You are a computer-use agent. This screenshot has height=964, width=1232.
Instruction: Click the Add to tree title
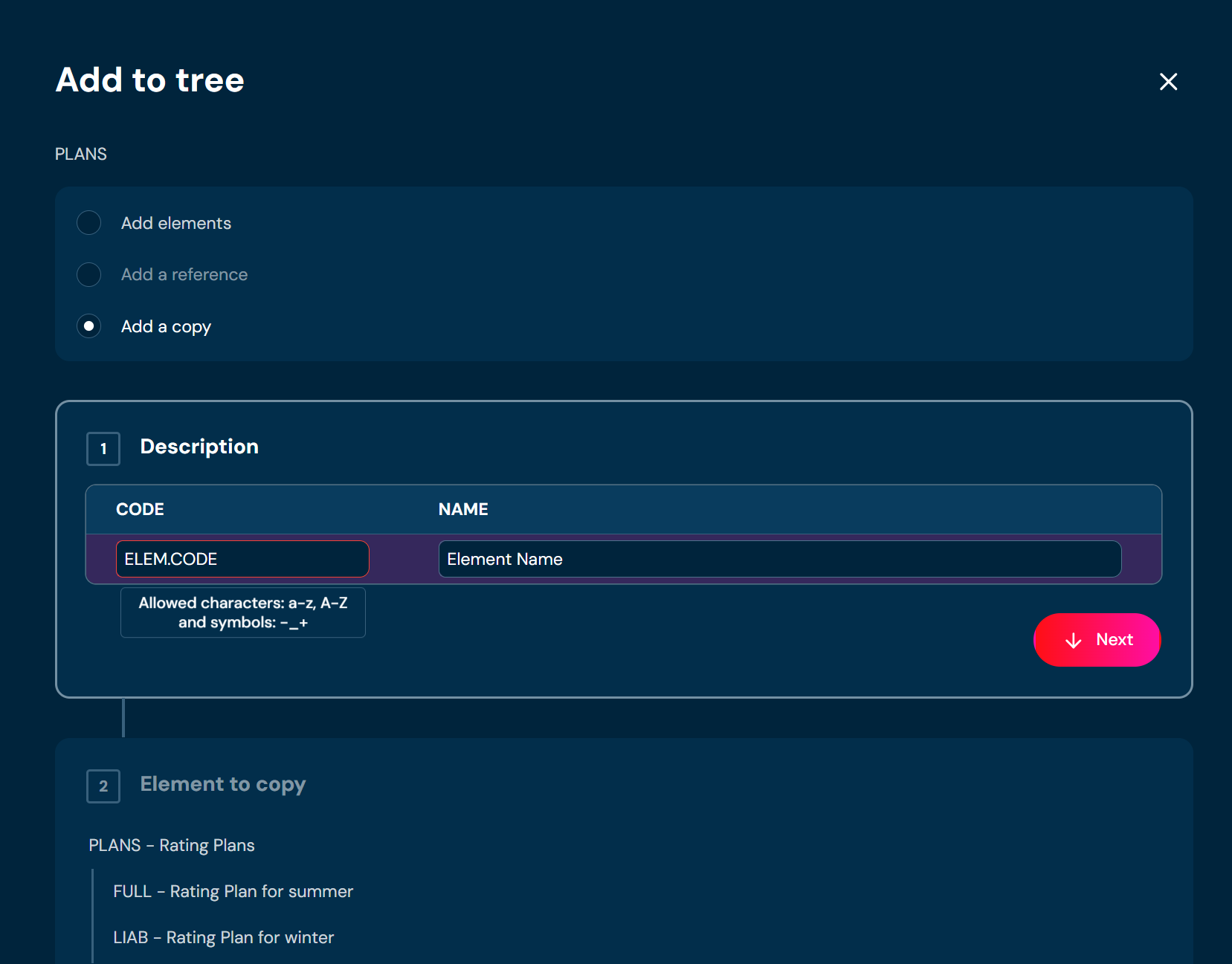click(x=150, y=80)
